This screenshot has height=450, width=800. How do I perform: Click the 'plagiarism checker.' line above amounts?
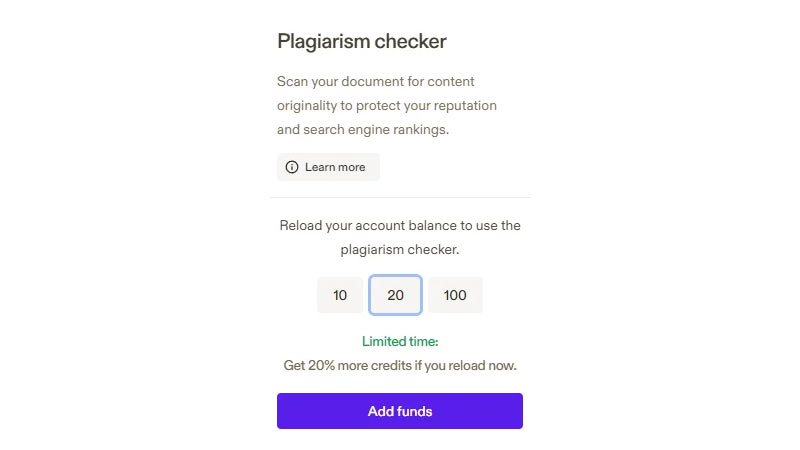400,249
